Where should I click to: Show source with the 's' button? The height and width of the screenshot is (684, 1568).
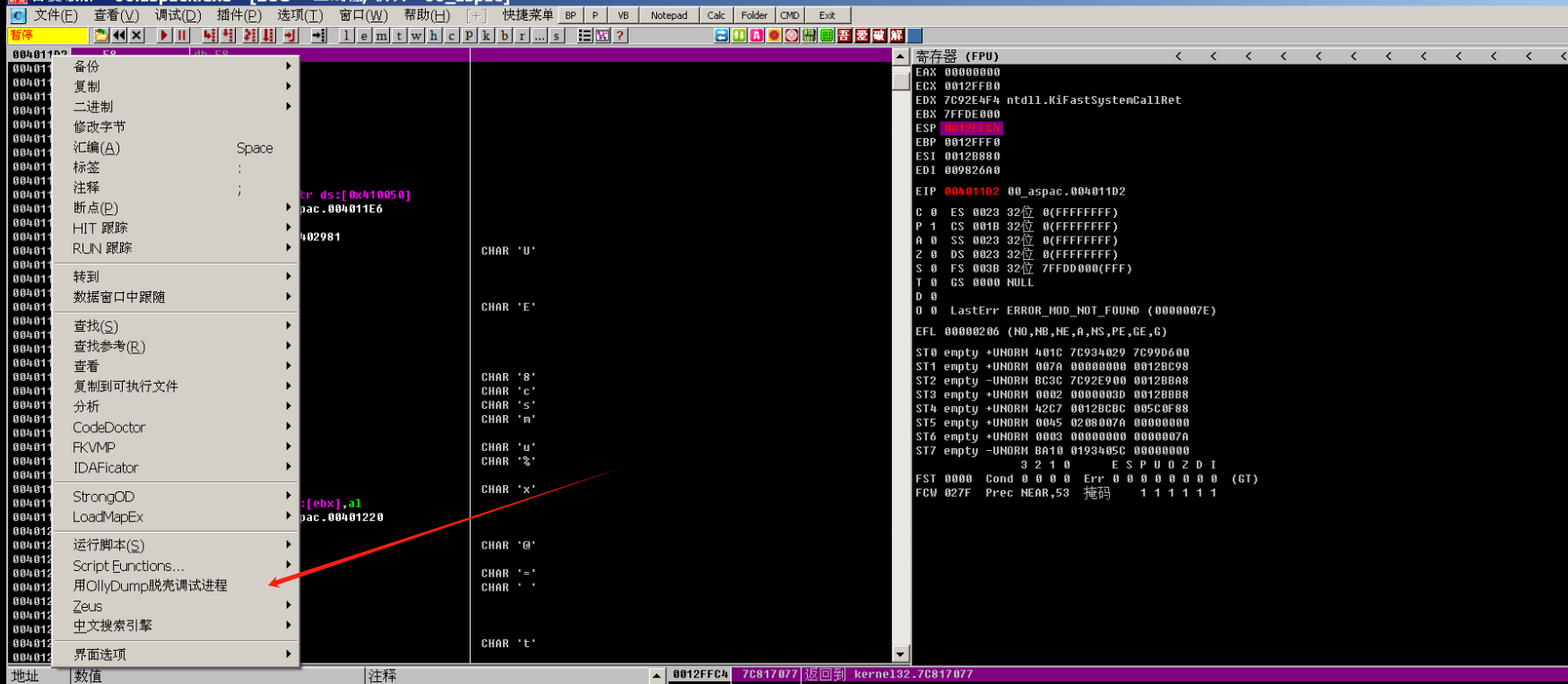[x=557, y=35]
